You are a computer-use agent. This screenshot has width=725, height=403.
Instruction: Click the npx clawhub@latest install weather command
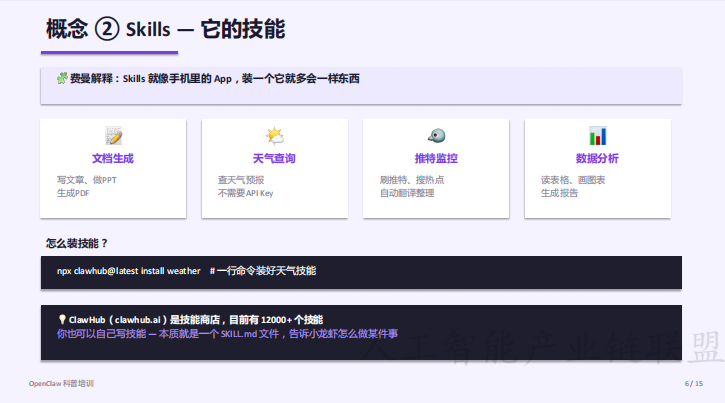pos(128,271)
